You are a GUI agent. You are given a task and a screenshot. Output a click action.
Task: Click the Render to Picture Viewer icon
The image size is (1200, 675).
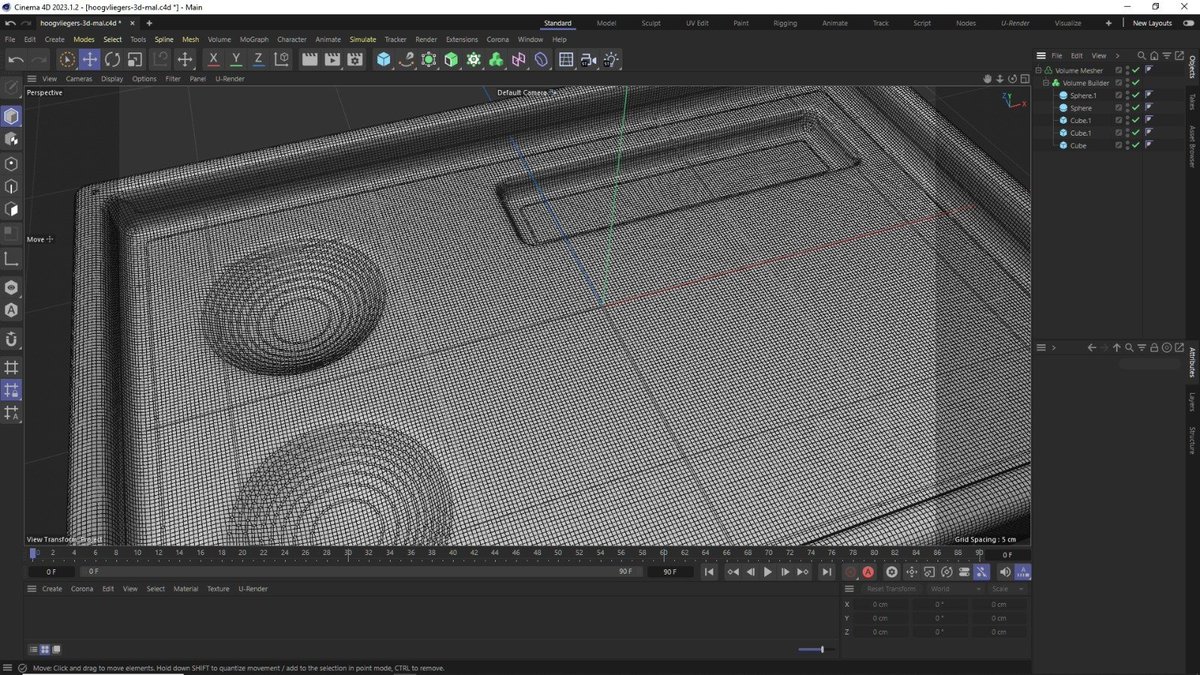click(331, 60)
